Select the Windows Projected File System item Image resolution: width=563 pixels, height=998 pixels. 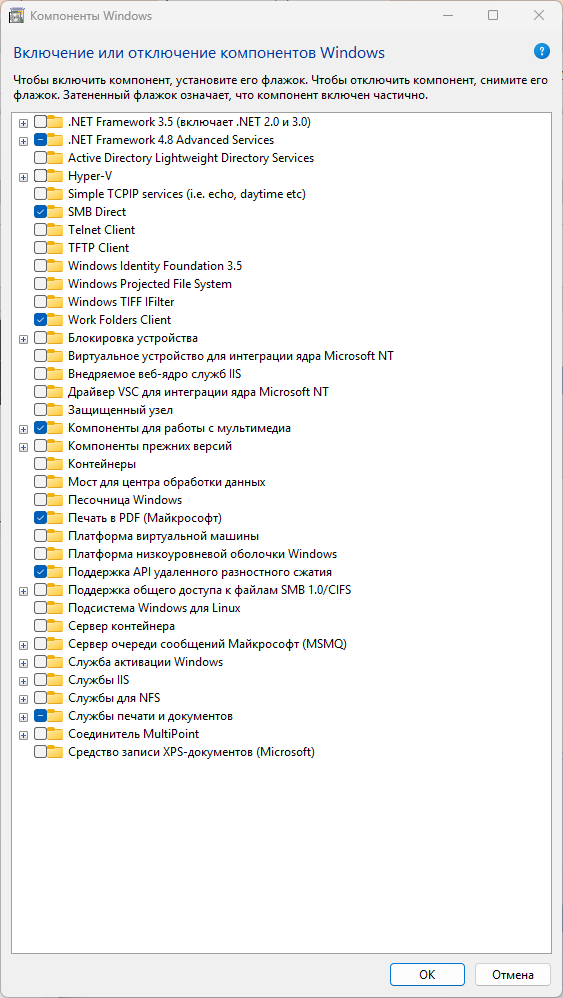pos(150,284)
